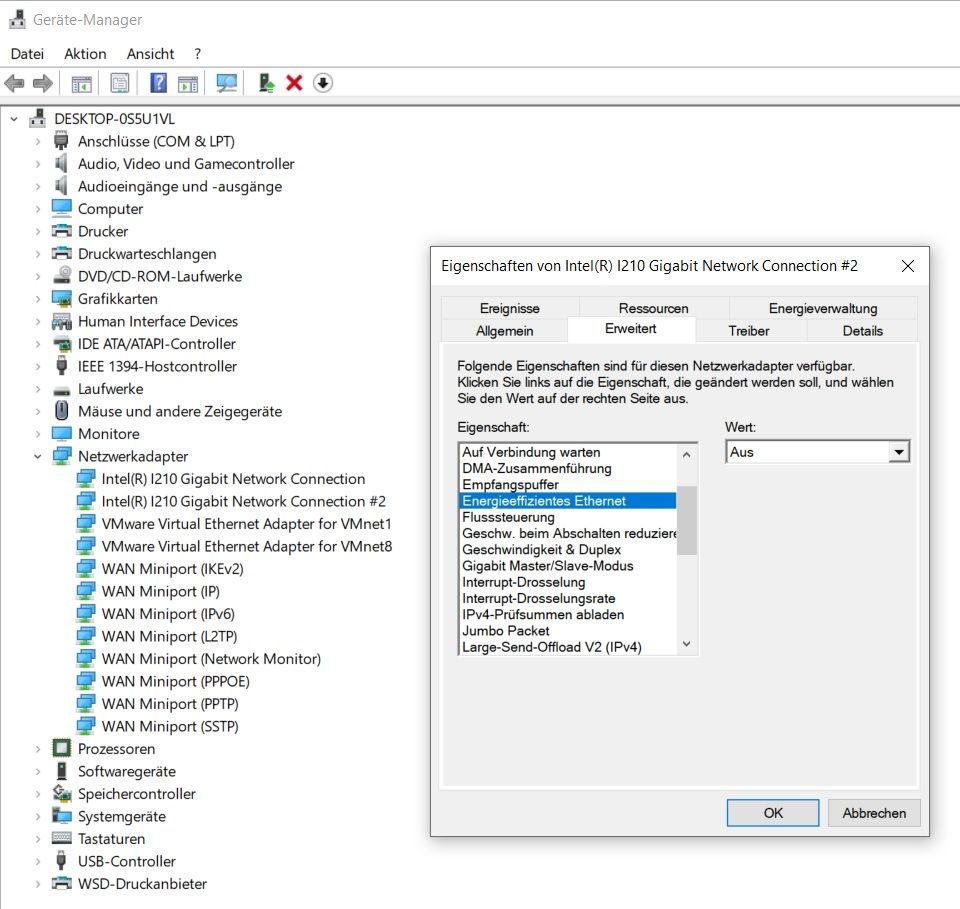
Task: Collapse the DESKTOP-0S5U1VL root node
Action: coord(14,119)
